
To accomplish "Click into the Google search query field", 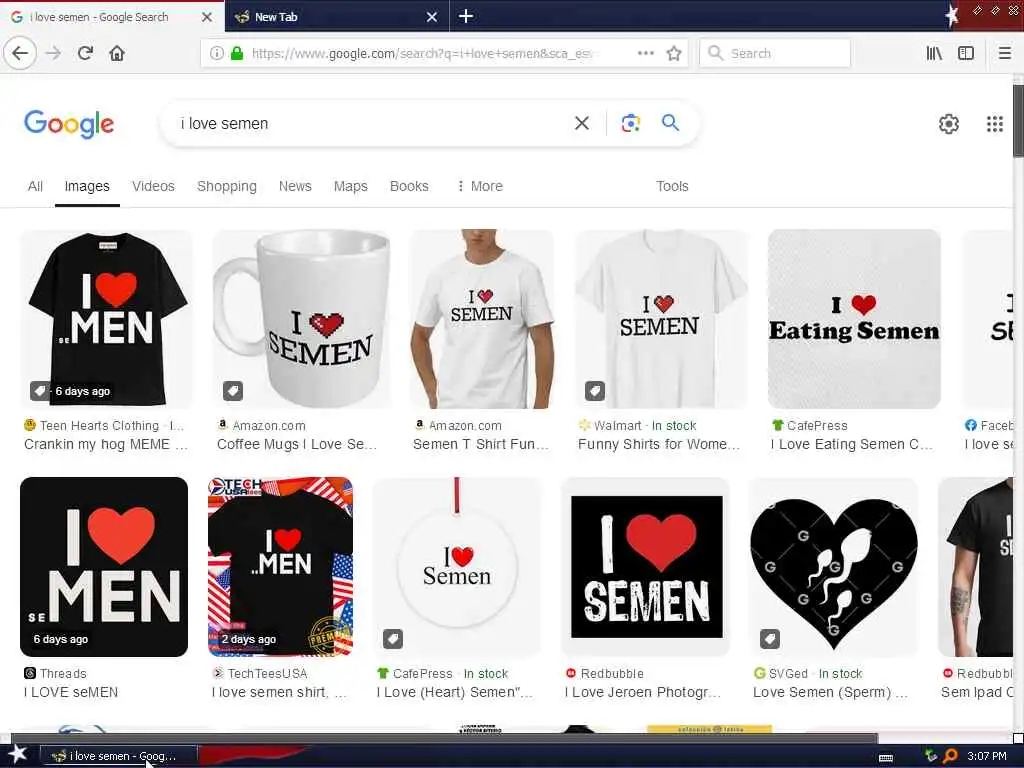I will [x=369, y=123].
